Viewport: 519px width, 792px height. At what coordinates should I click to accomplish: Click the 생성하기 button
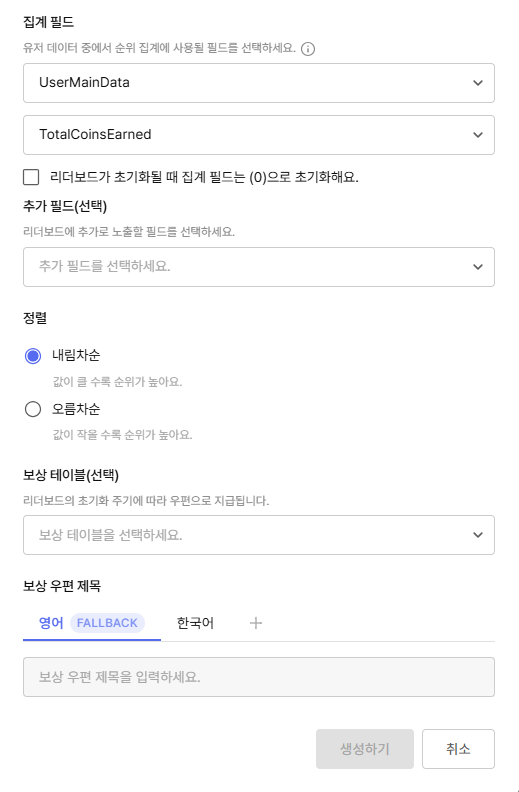pyautogui.click(x=365, y=749)
